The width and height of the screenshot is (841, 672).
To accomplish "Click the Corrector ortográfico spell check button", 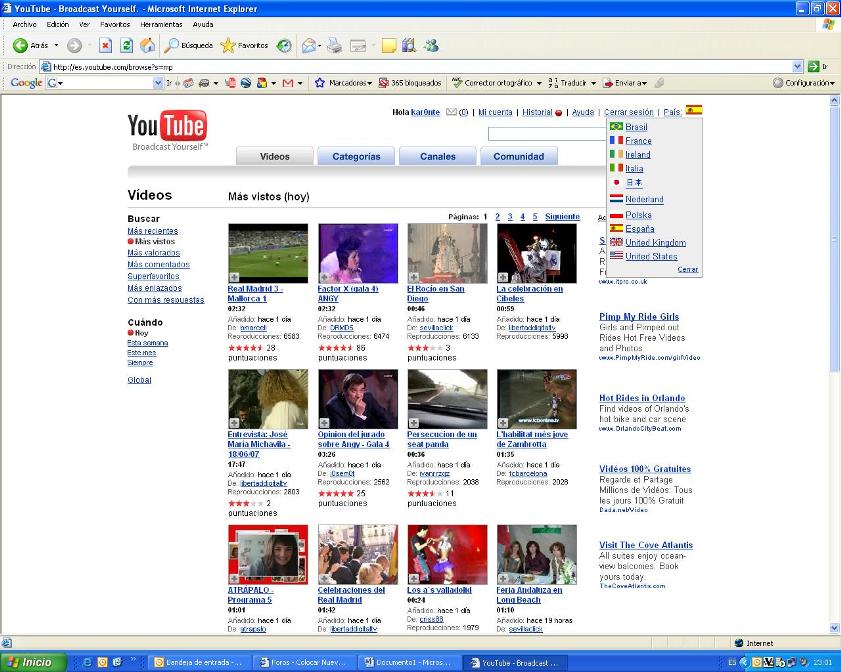I will point(492,83).
